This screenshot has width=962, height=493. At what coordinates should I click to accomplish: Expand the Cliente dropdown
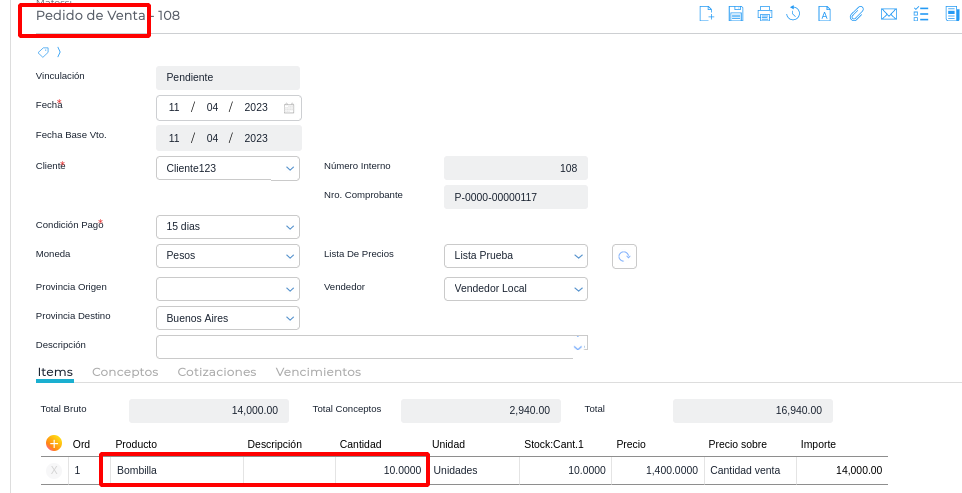290,168
